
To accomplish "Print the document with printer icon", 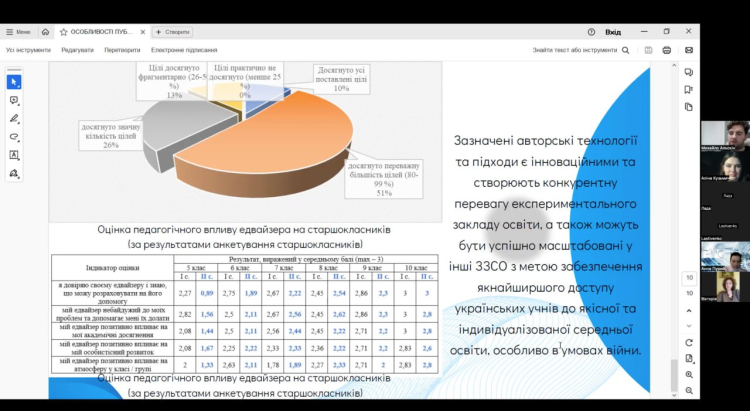I will [668, 49].
